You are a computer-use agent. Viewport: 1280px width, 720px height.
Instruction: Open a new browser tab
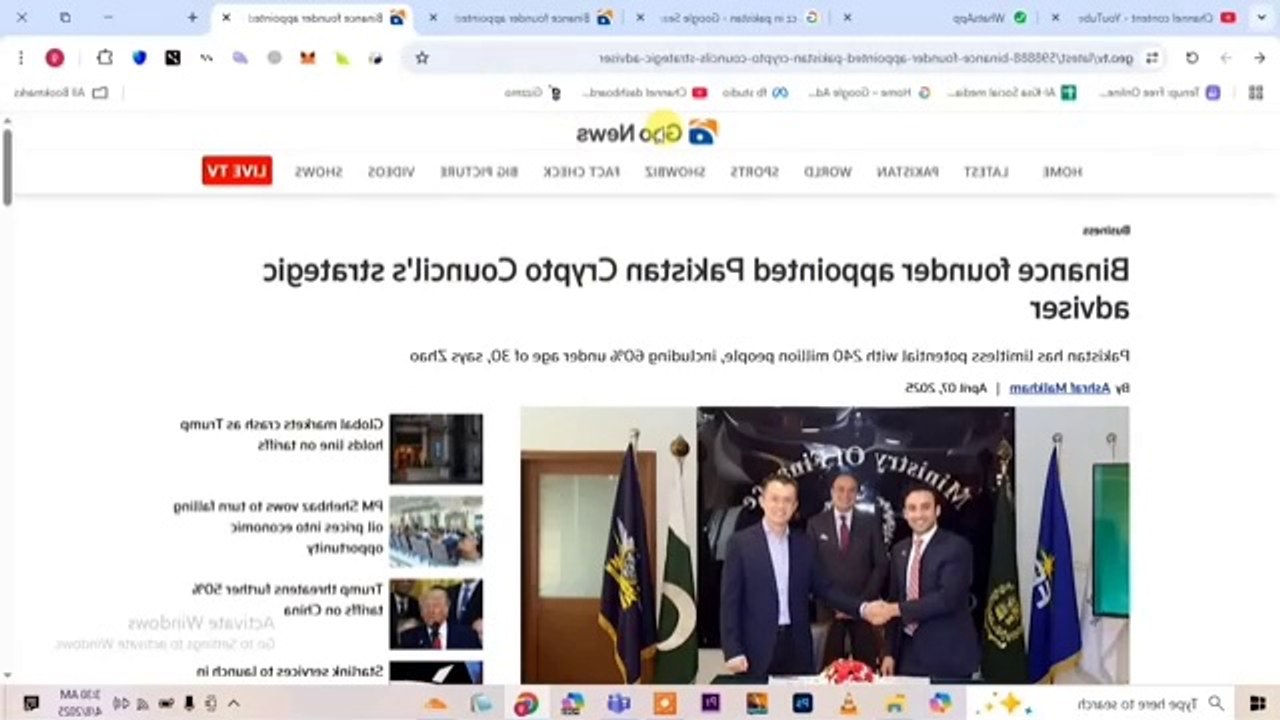click(x=192, y=17)
